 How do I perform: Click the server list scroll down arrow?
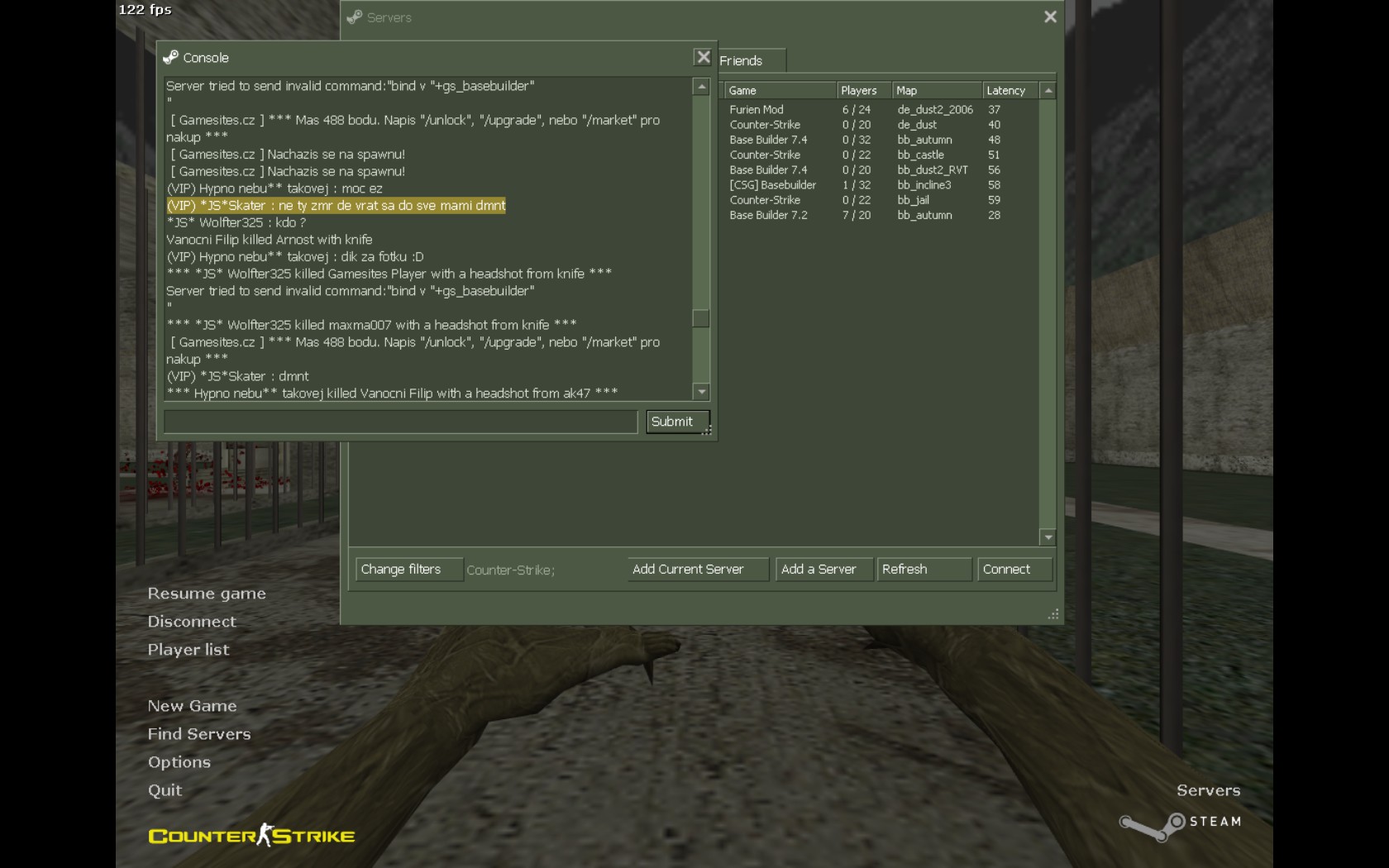click(x=1048, y=537)
